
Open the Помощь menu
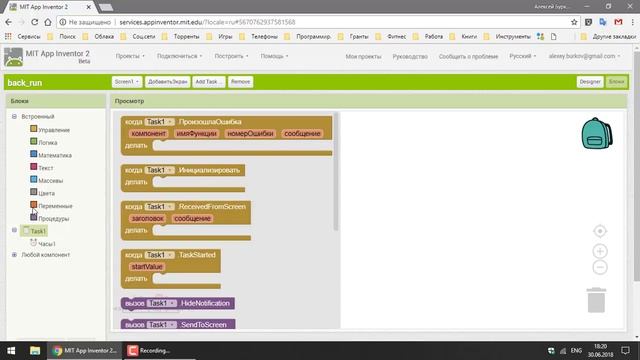pos(274,56)
